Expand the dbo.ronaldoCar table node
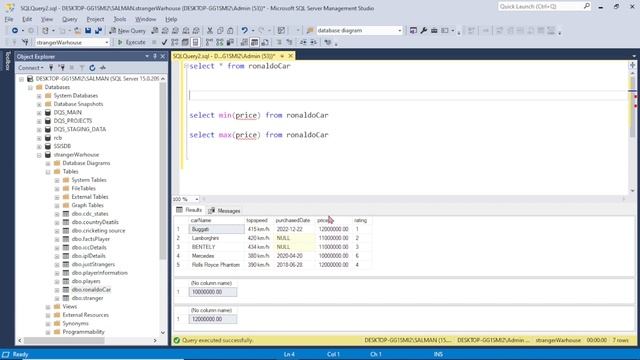Screen dimensions: 640x360 coord(57,290)
